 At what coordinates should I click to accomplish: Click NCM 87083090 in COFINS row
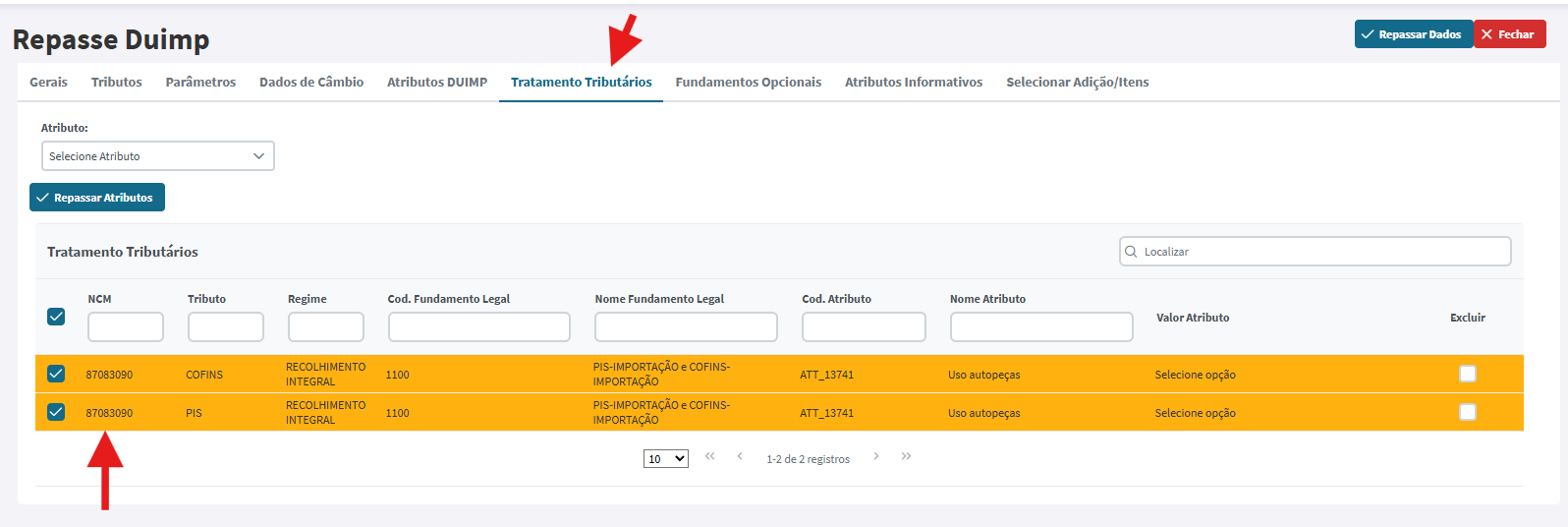point(109,375)
